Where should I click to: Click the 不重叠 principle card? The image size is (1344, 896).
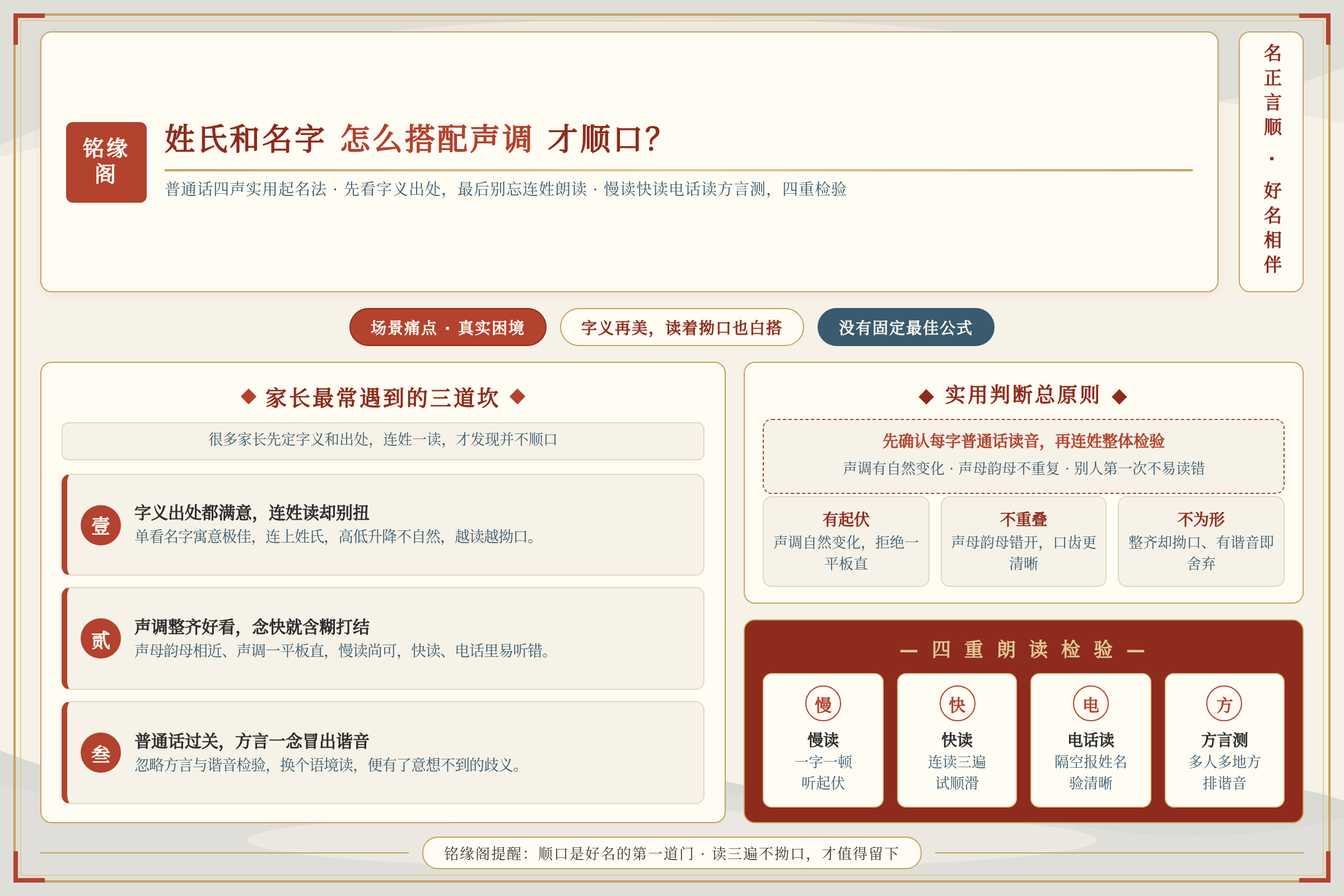click(1024, 541)
